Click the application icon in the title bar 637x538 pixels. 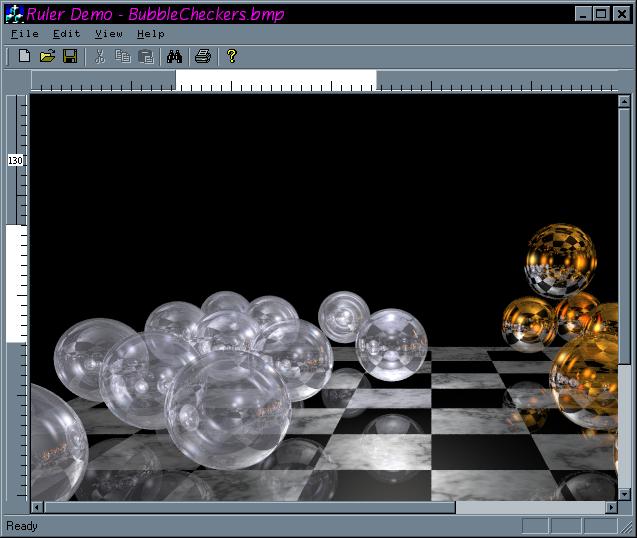tap(14, 13)
